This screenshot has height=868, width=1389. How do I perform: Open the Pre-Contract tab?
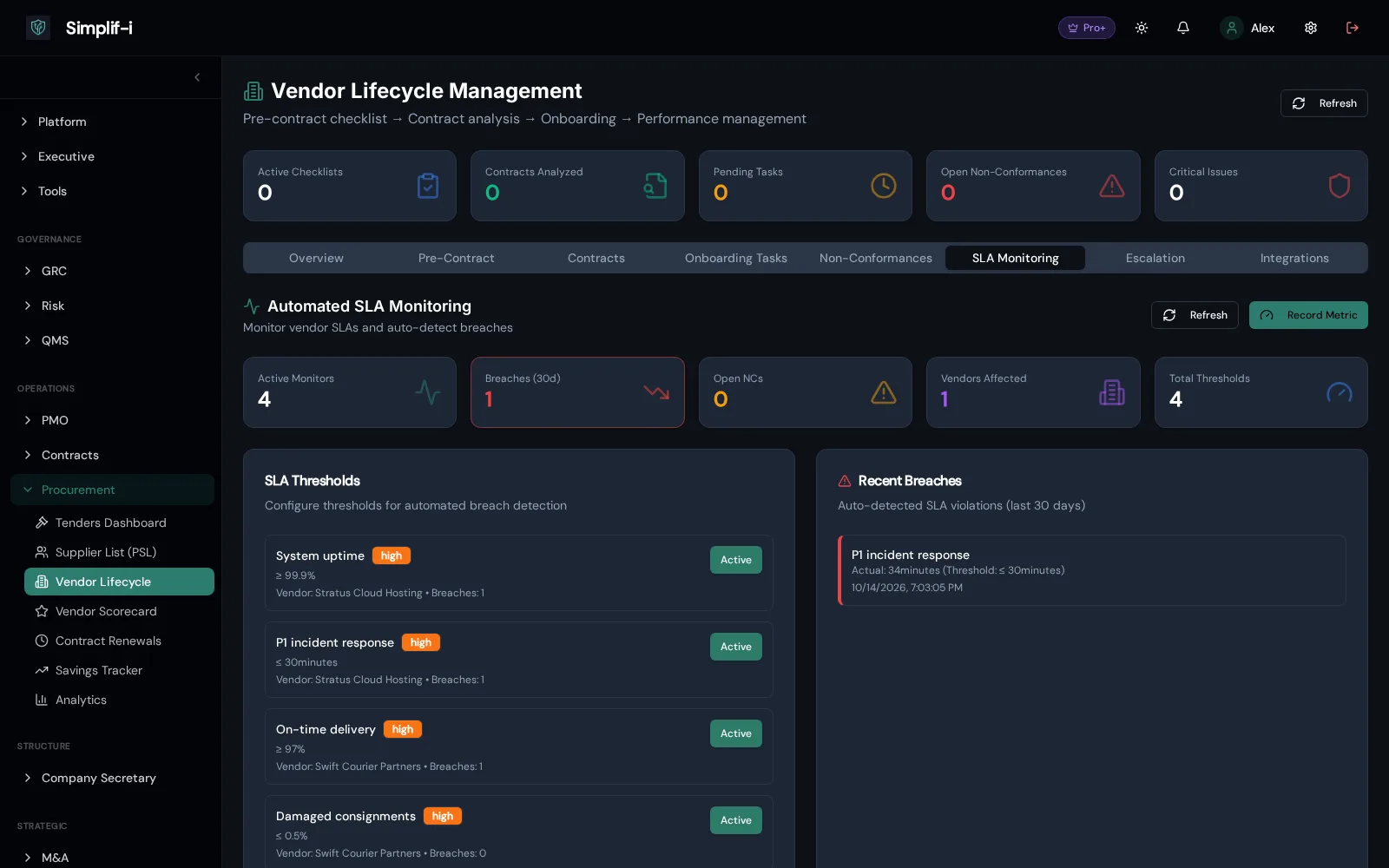[x=456, y=258]
